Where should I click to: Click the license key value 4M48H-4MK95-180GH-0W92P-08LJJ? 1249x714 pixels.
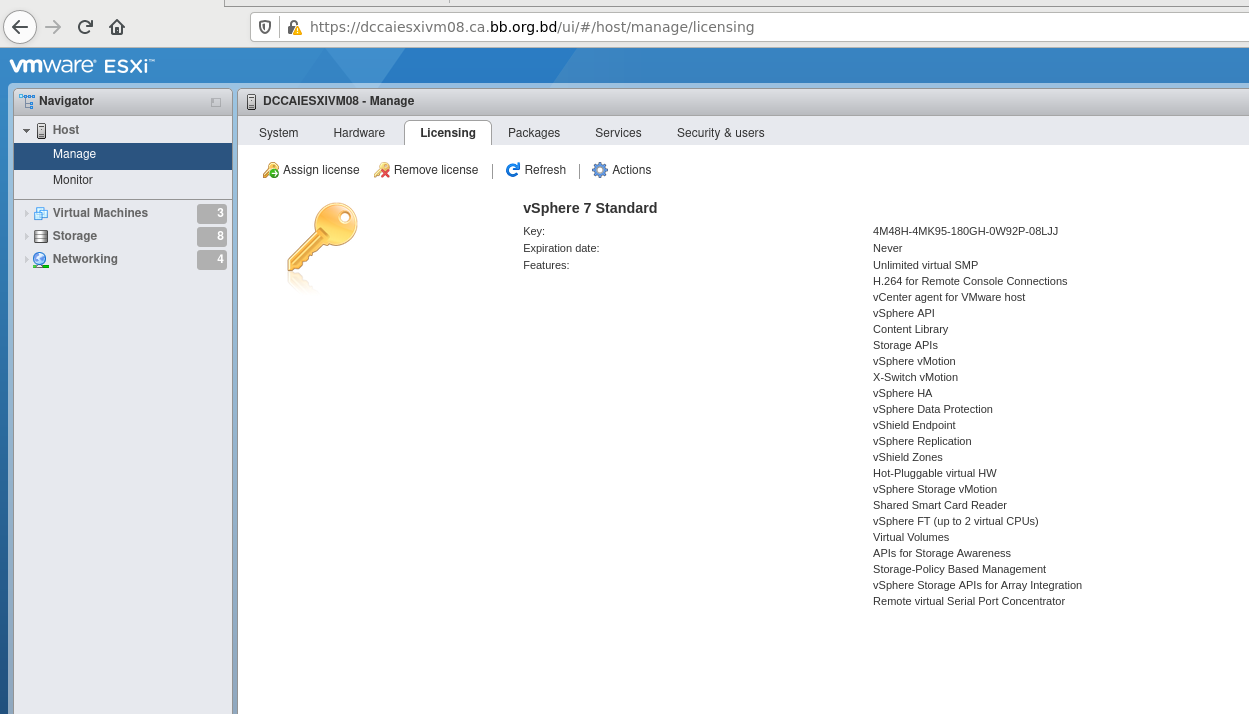pyautogui.click(x=965, y=231)
